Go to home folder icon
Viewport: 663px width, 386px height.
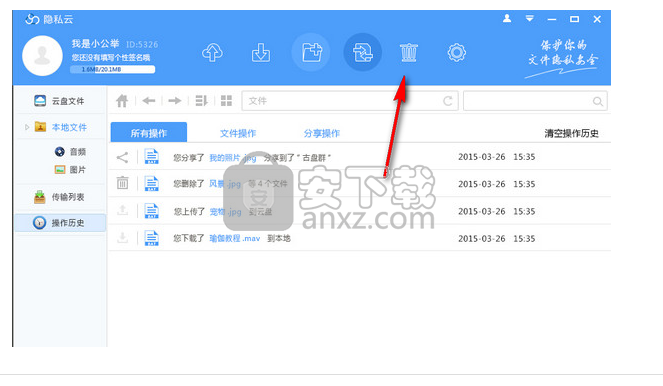click(x=122, y=101)
